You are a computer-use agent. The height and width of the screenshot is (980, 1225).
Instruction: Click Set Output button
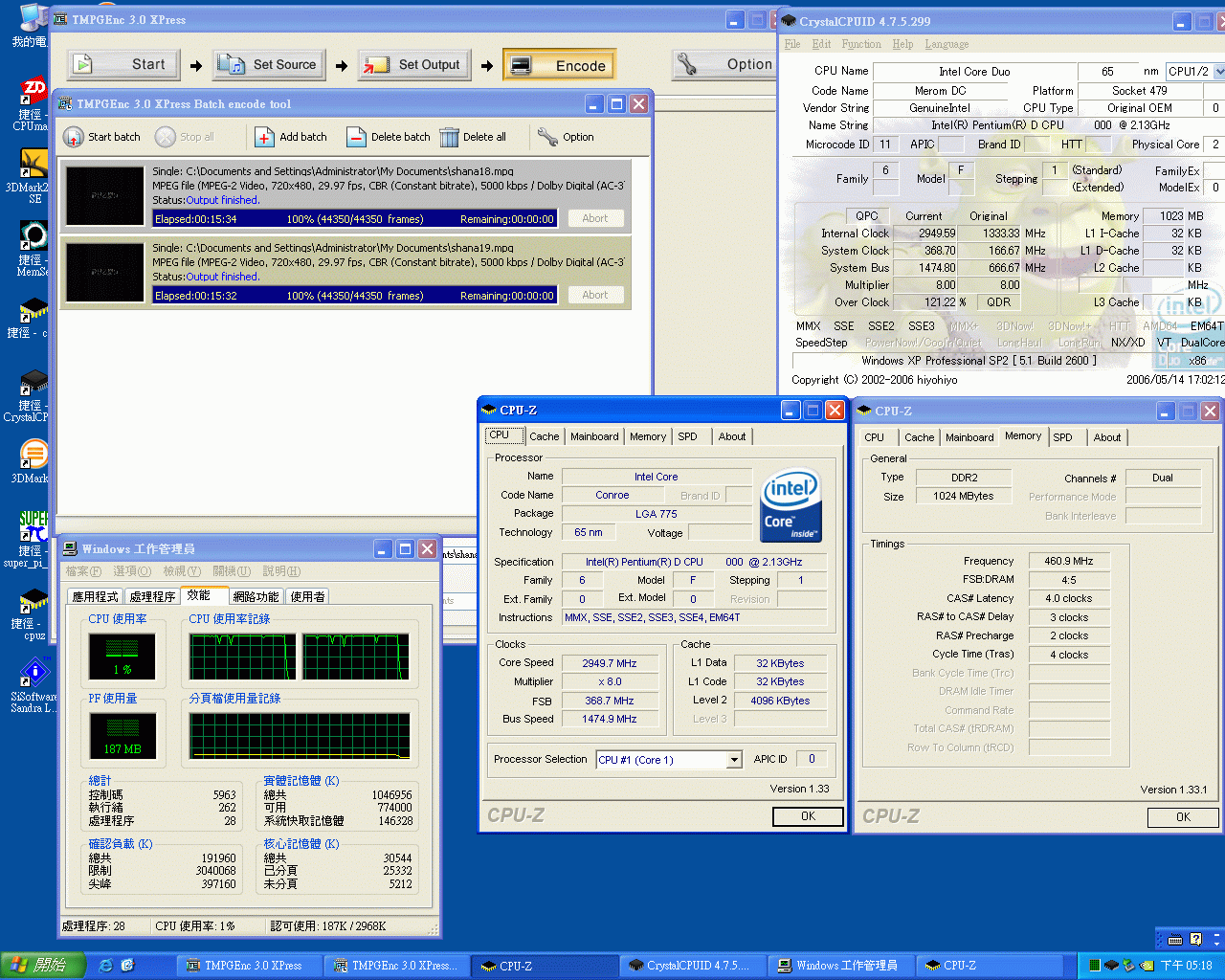[414, 64]
